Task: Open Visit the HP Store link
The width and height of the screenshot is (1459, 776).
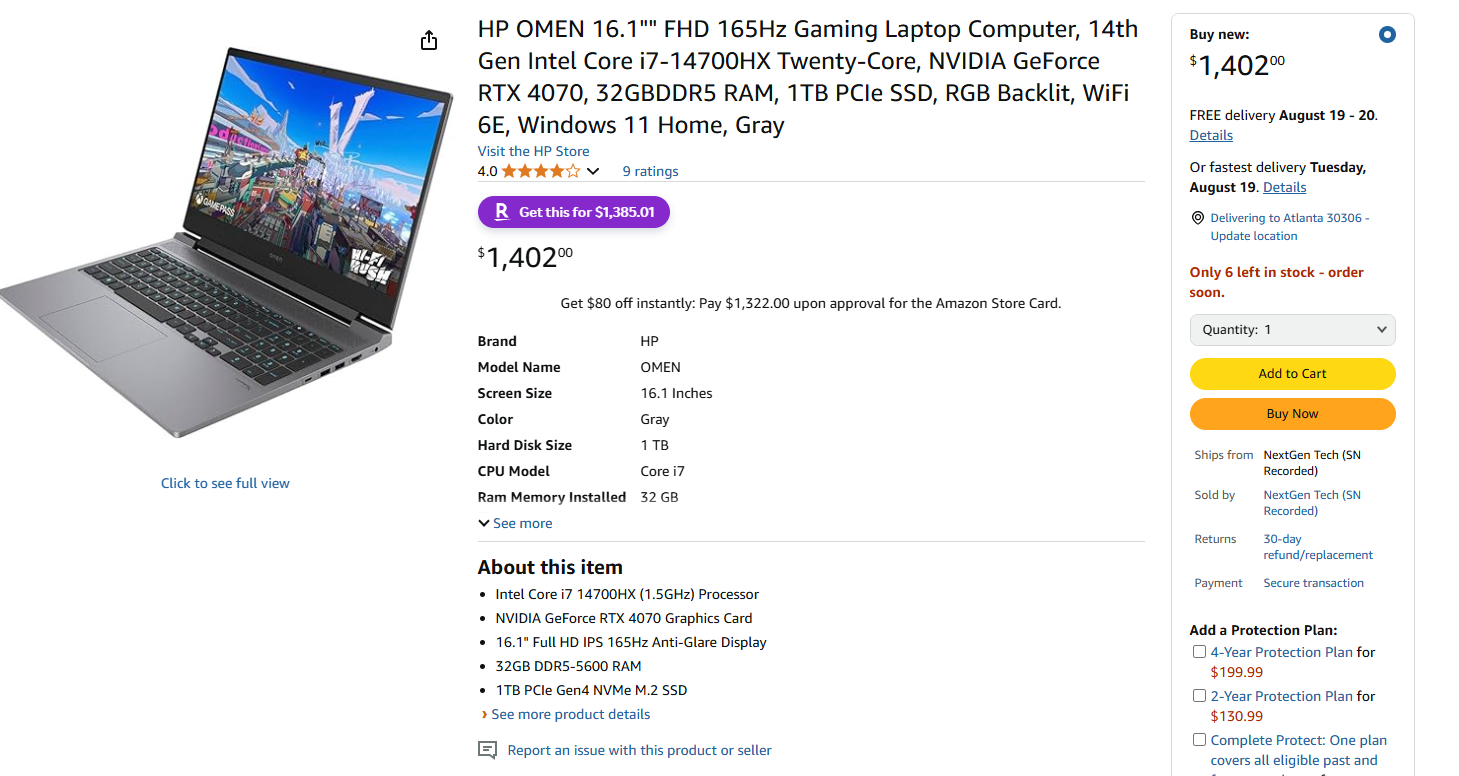Action: coord(534,151)
